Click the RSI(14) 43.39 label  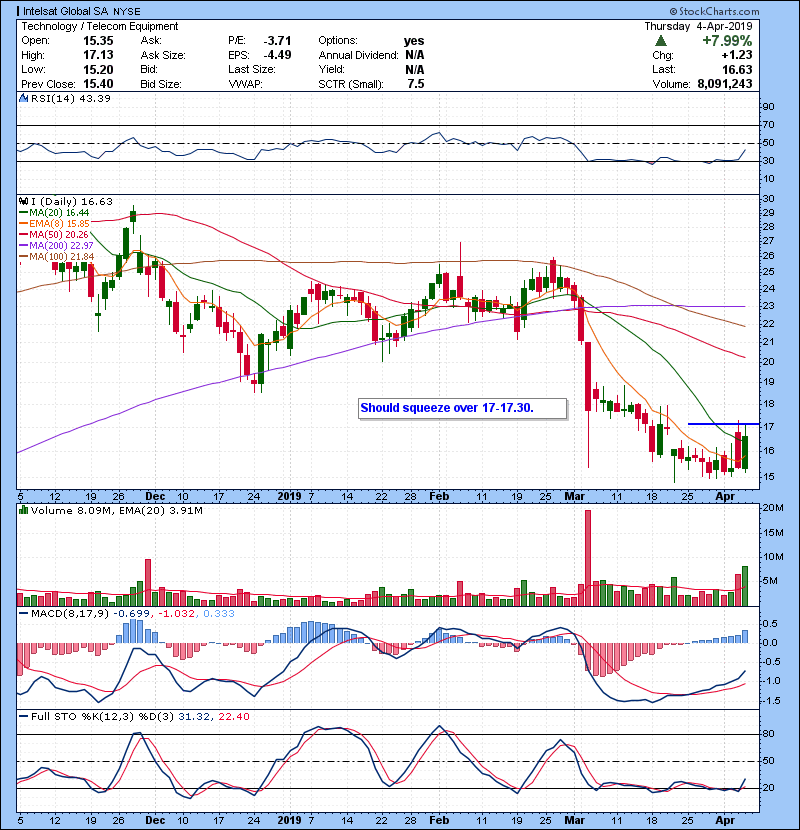(x=71, y=98)
